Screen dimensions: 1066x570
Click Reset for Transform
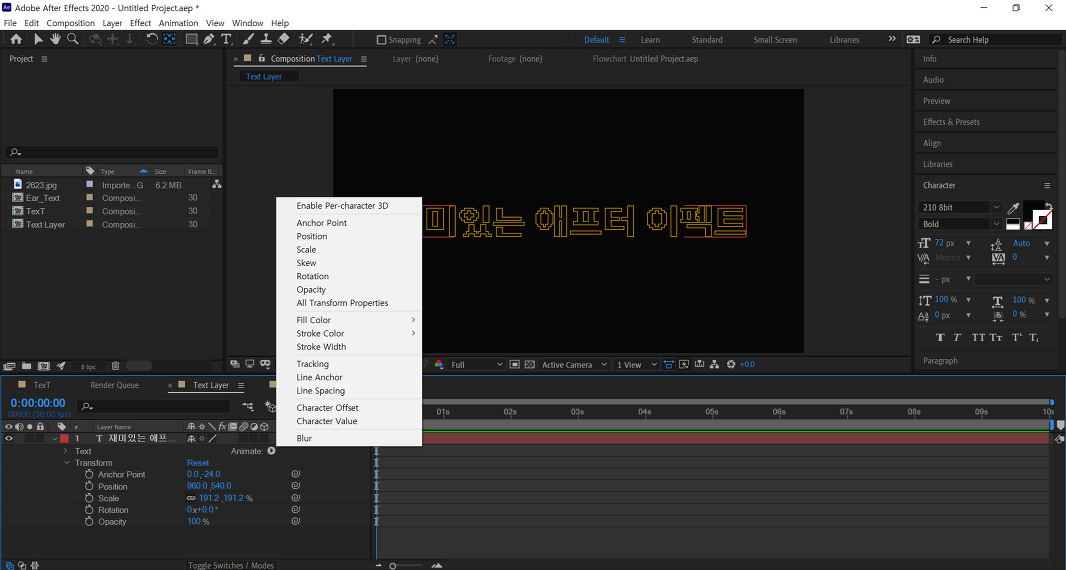pyautogui.click(x=198, y=463)
